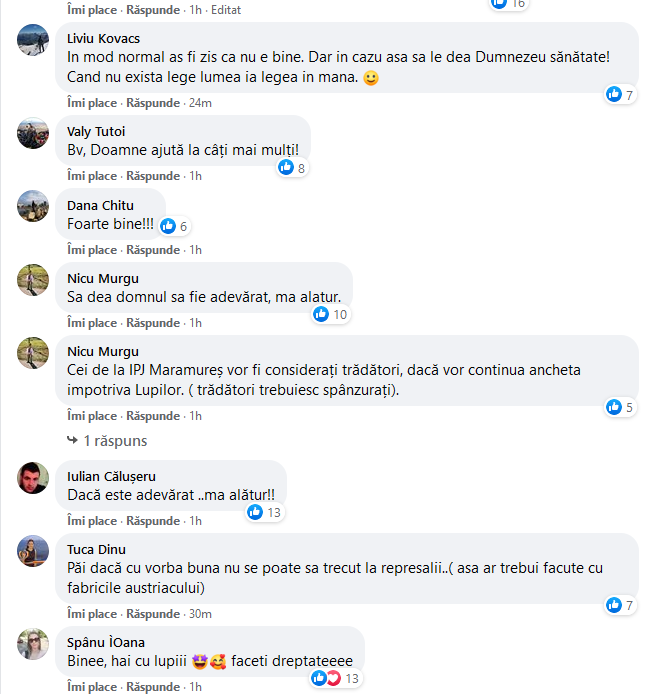The height and width of the screenshot is (694, 660).
Task: Click like reaction icon on Dana Chitu comment
Action: 168,226
